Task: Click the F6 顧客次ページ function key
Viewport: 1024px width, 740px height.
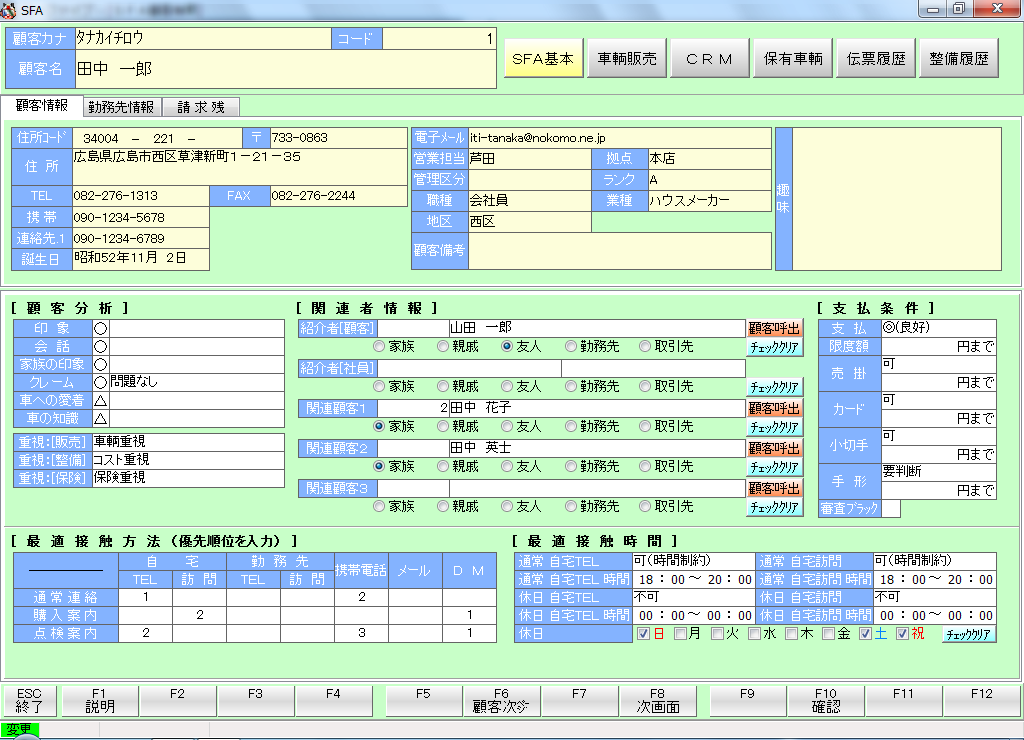Action: click(x=501, y=701)
